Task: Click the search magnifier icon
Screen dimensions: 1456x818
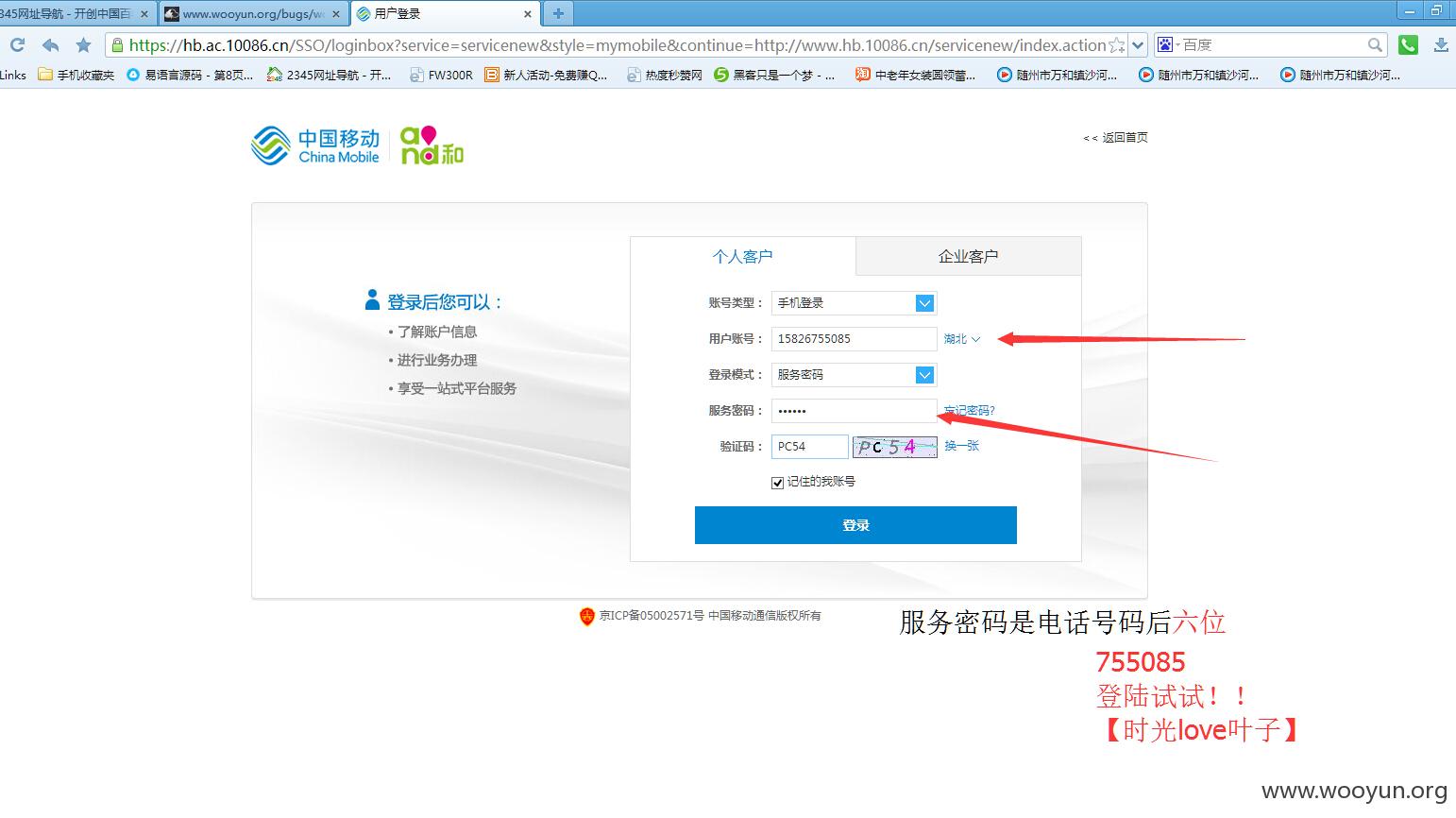Action: coord(1375,44)
